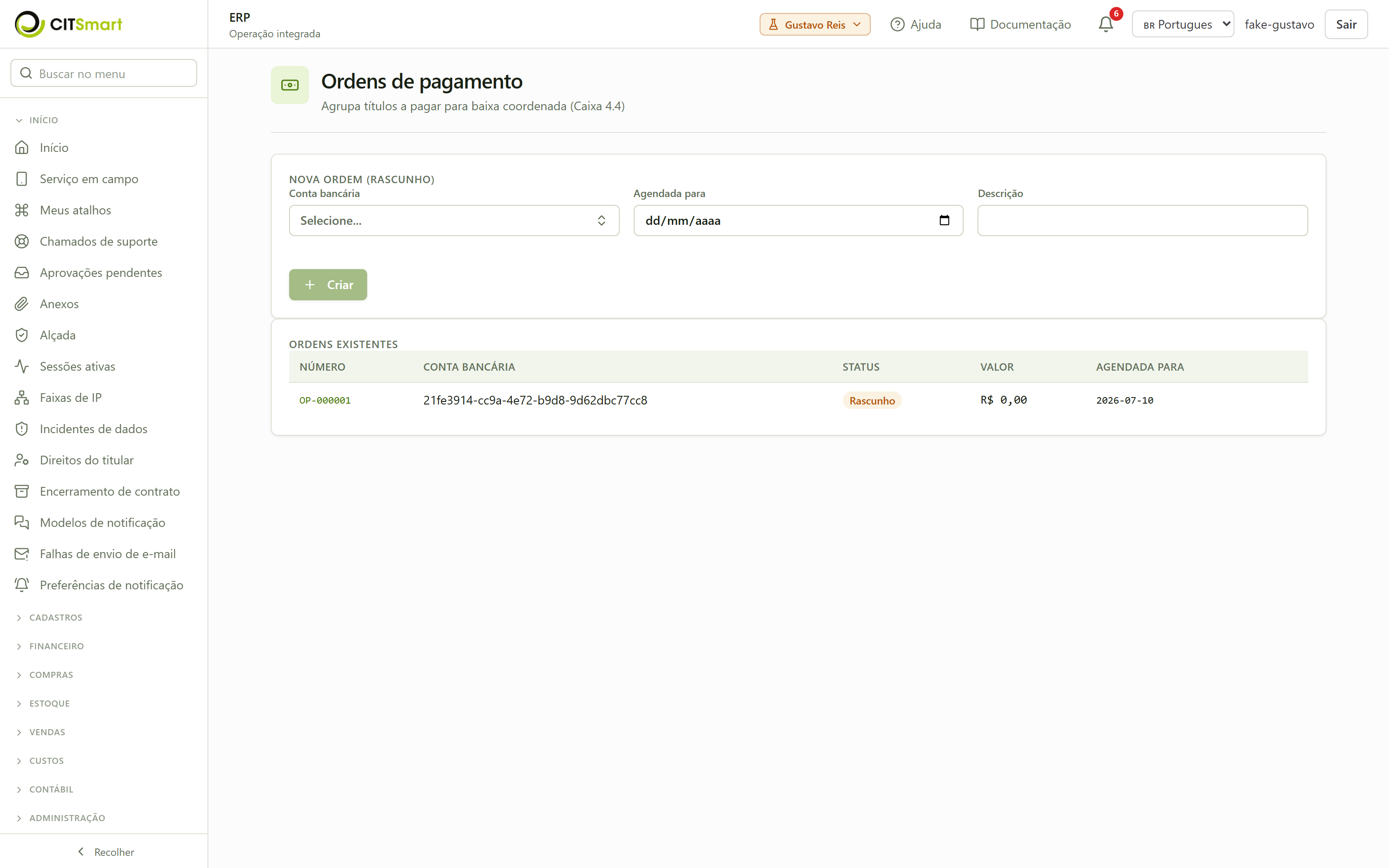Click the Alçada shield check icon
The height and width of the screenshot is (868, 1389).
22,335
